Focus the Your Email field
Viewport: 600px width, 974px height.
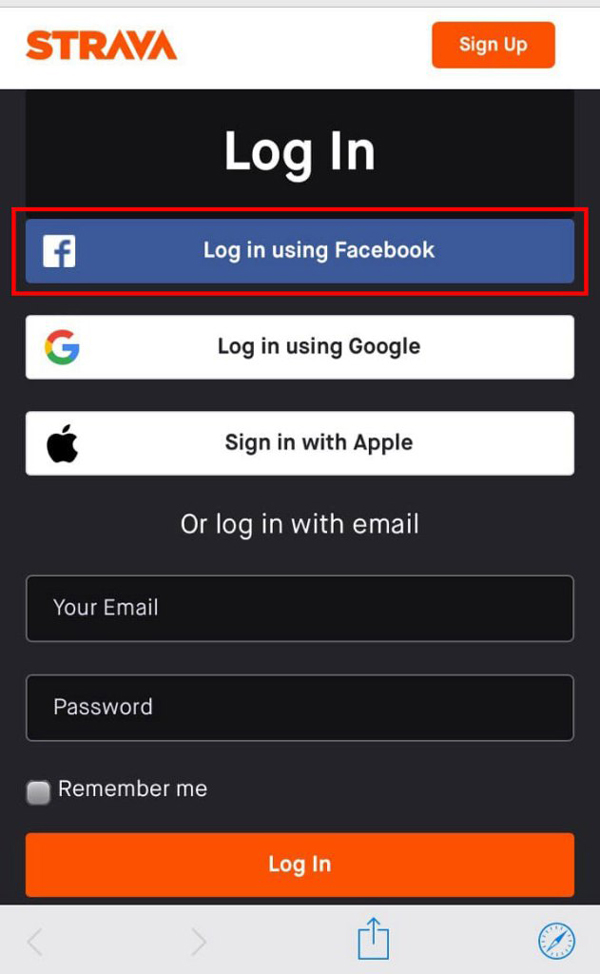click(x=299, y=608)
